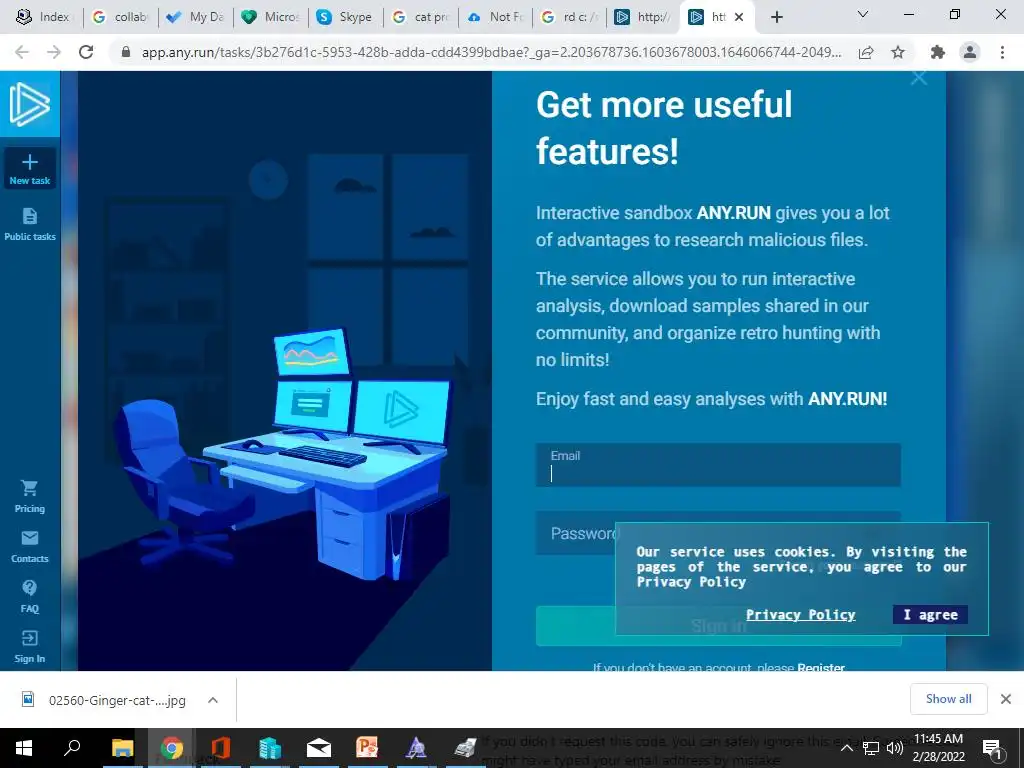Open volume control in tray
Screen dimensions: 1024x768
895,748
